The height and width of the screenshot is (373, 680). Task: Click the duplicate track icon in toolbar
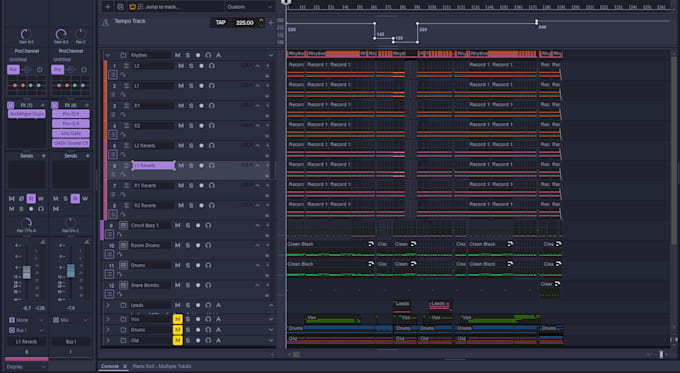point(121,7)
